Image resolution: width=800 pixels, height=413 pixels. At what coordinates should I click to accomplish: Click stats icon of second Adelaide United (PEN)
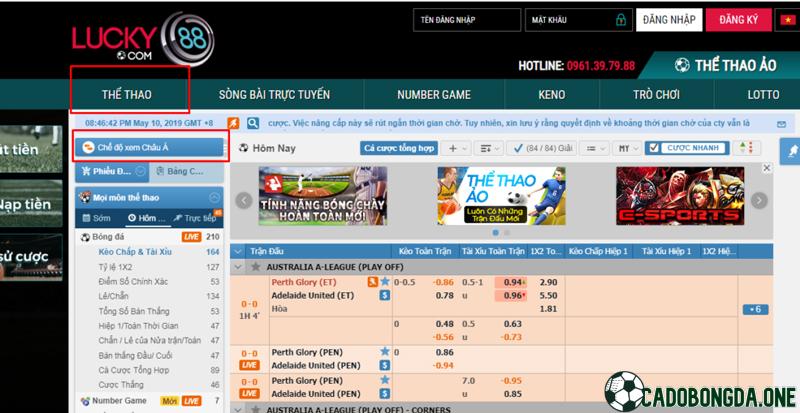click(385, 394)
